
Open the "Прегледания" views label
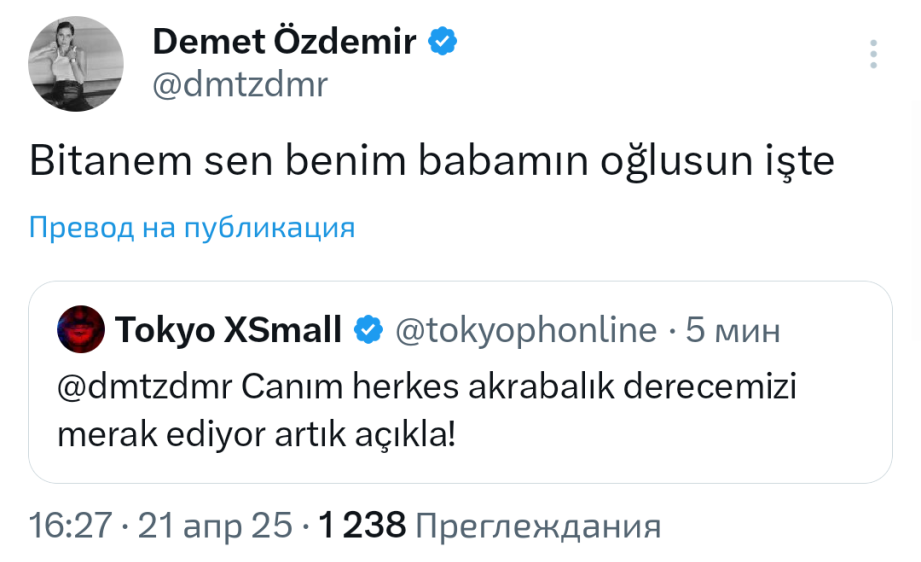pyautogui.click(x=537, y=525)
